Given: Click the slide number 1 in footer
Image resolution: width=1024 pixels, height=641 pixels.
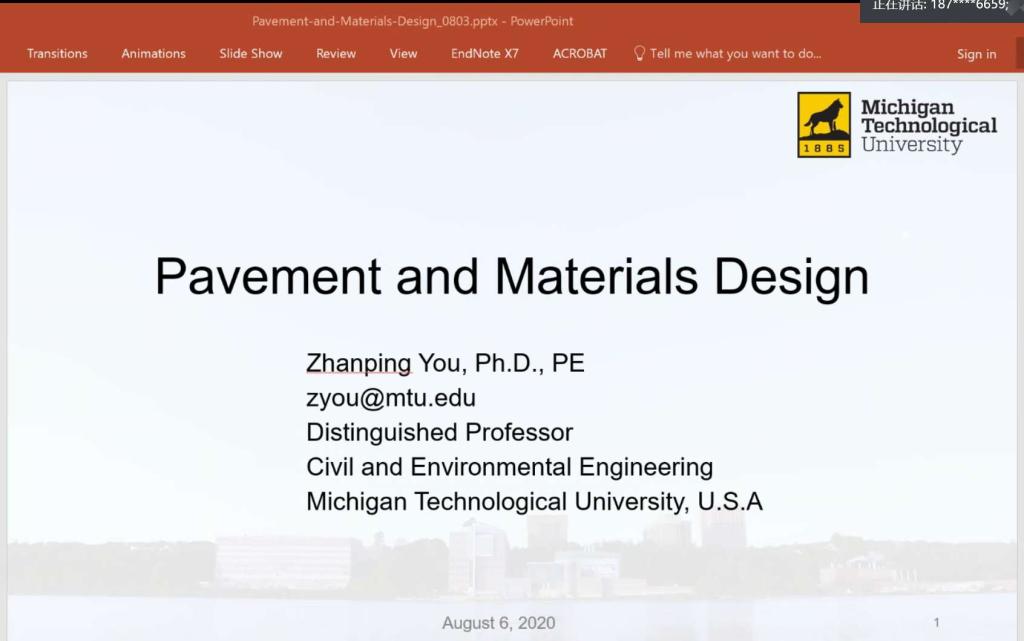Looking at the screenshot, I should tap(936, 622).
